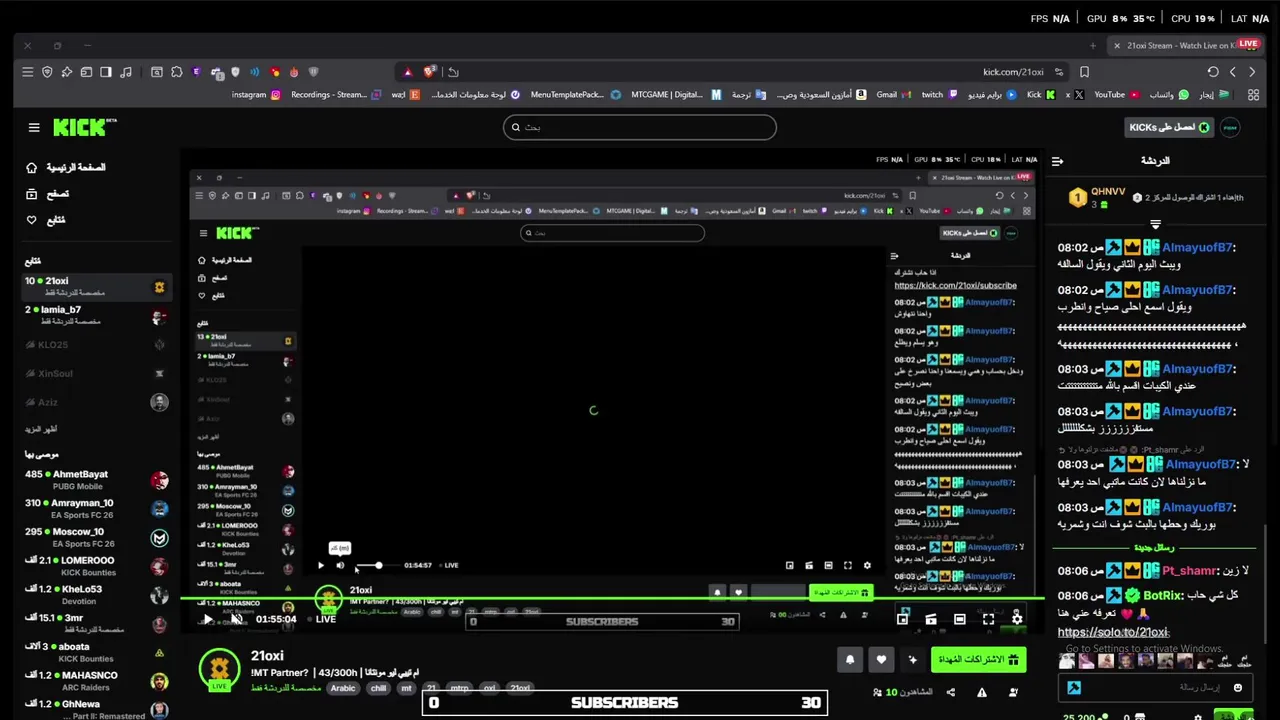Click the green gift subscriptions button
The image size is (1280, 720).
[x=978, y=660]
